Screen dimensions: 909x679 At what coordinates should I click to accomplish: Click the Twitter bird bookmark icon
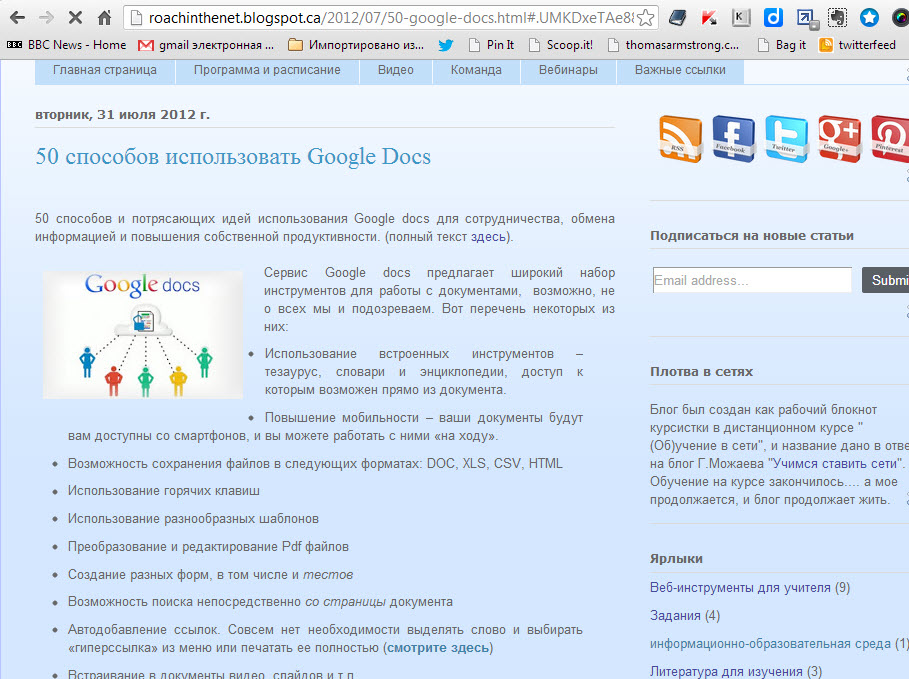click(x=446, y=45)
